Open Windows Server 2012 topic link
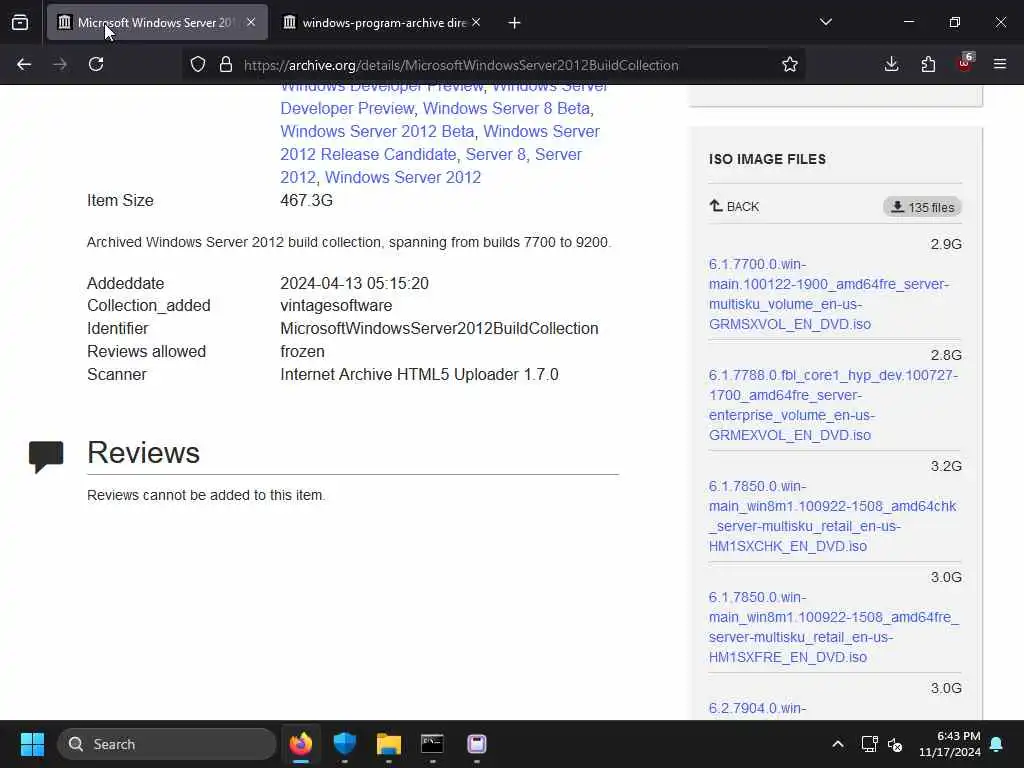Image resolution: width=1024 pixels, height=768 pixels. (402, 178)
